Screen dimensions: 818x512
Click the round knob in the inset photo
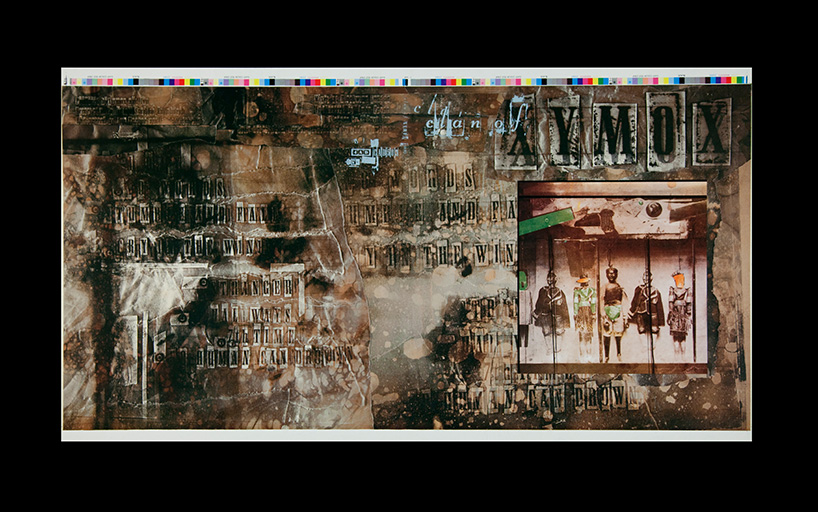pos(653,210)
